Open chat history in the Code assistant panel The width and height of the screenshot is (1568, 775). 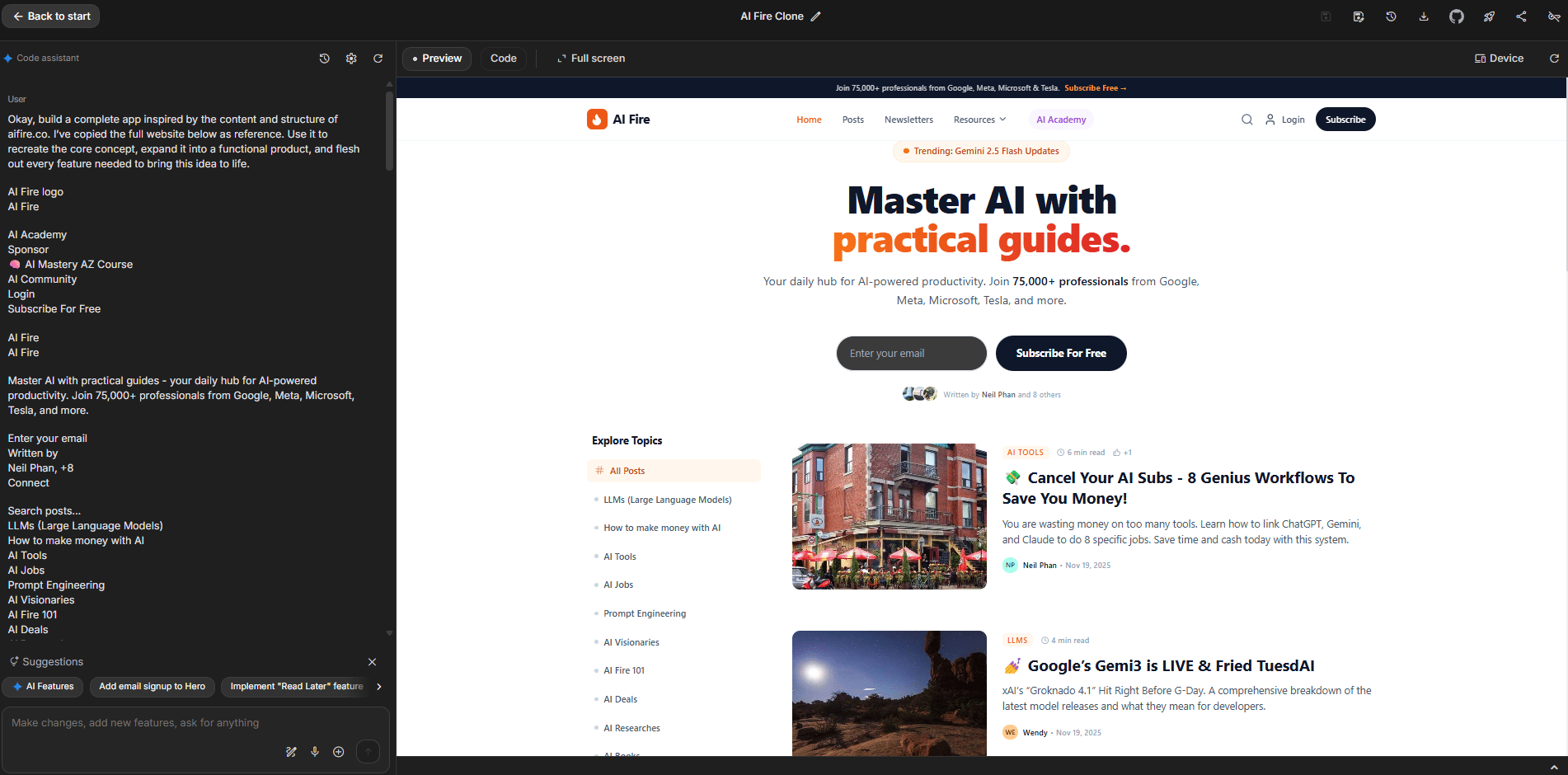pos(325,59)
